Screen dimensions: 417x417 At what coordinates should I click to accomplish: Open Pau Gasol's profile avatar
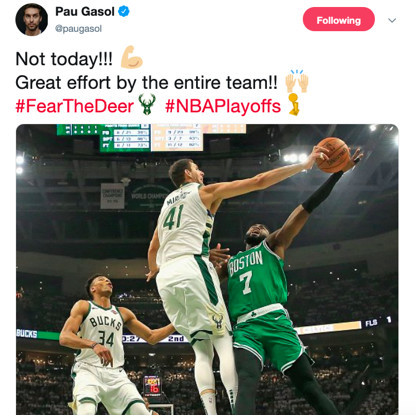click(x=32, y=19)
